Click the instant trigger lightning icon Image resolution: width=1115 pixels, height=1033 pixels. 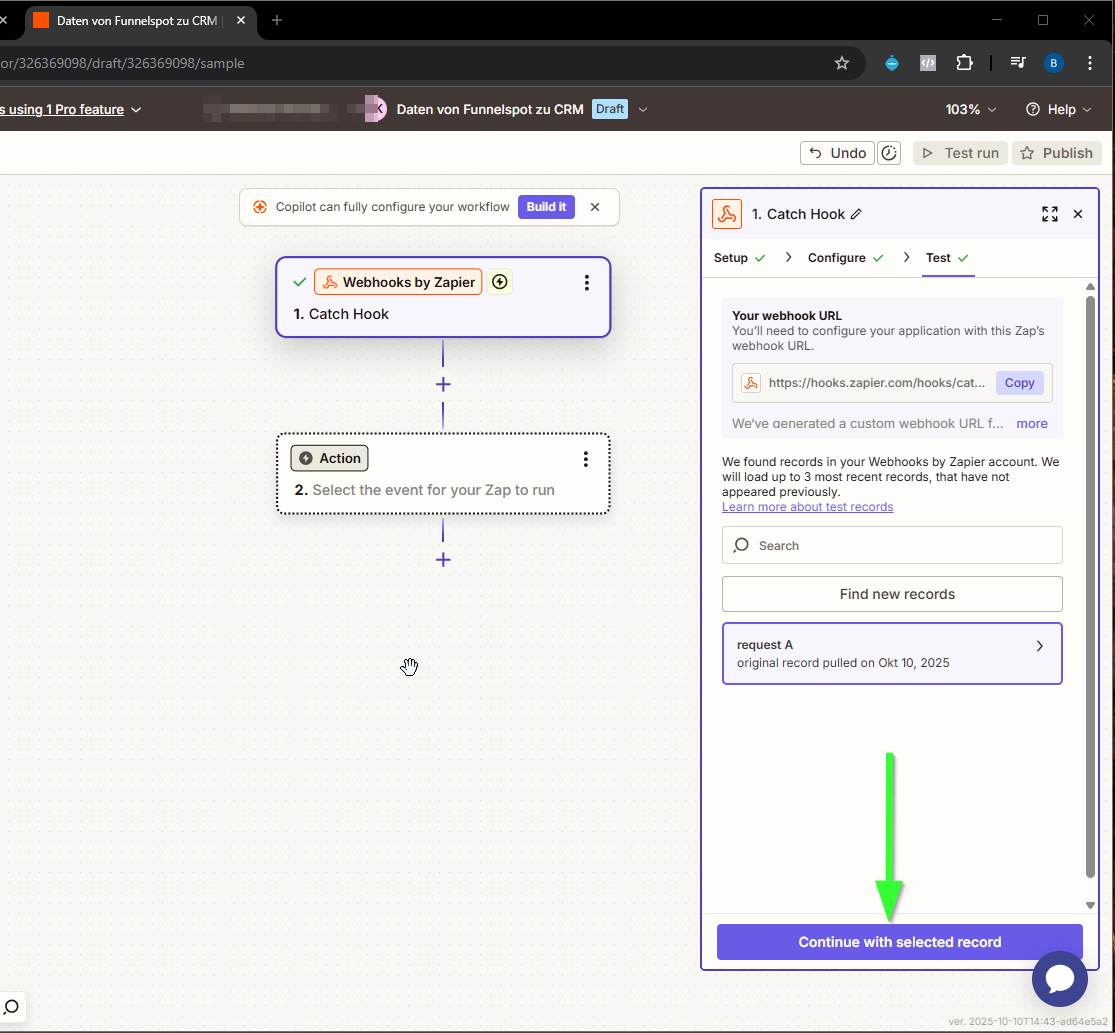(500, 282)
